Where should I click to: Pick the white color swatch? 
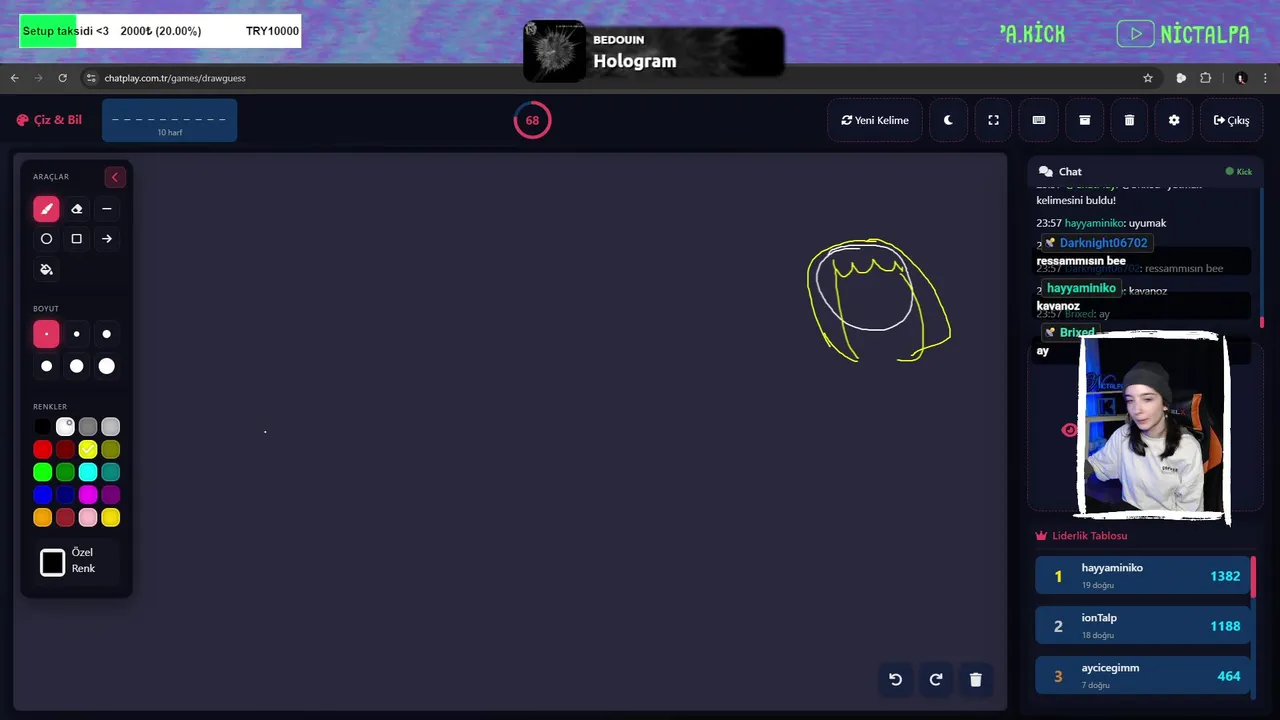click(65, 427)
